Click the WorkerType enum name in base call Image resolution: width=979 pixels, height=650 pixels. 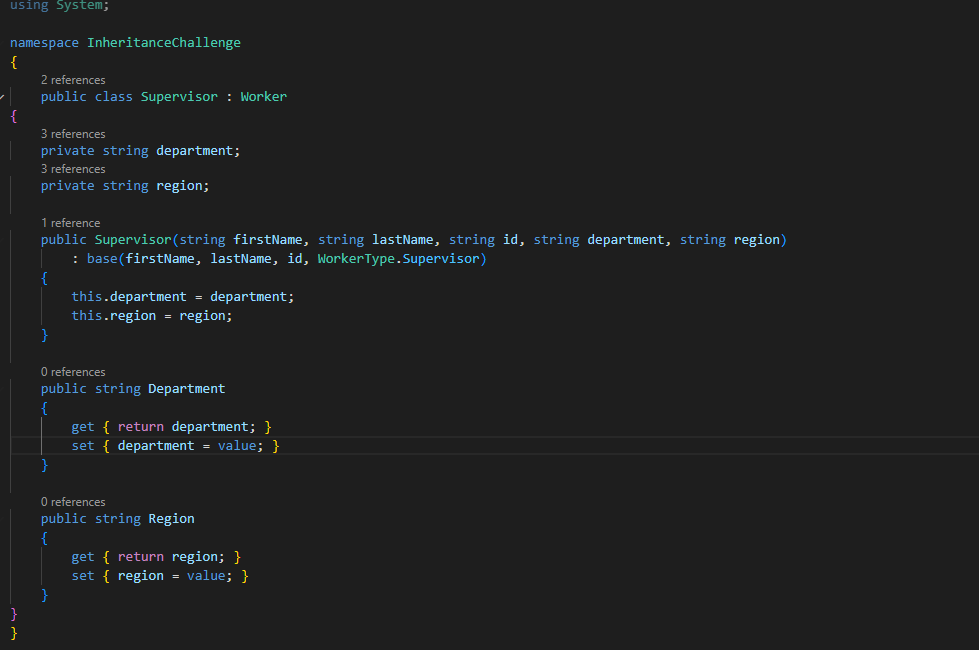(x=356, y=259)
